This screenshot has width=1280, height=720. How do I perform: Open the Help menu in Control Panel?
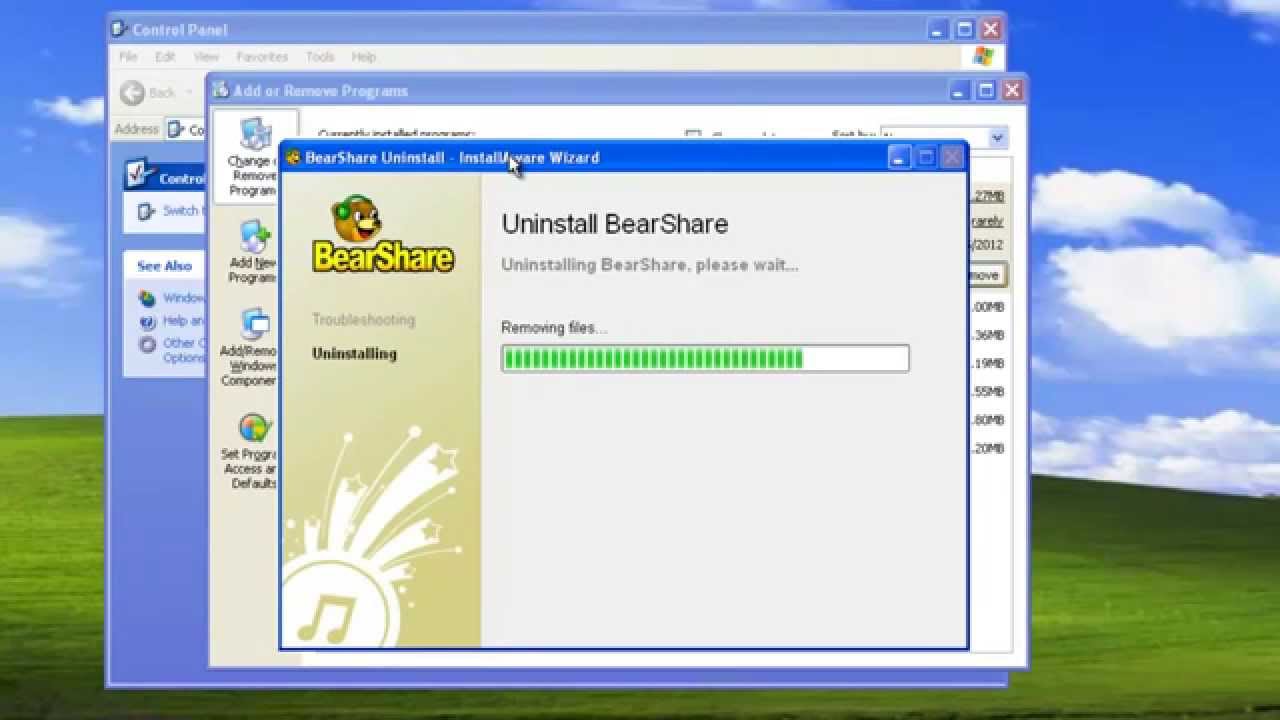[x=364, y=57]
